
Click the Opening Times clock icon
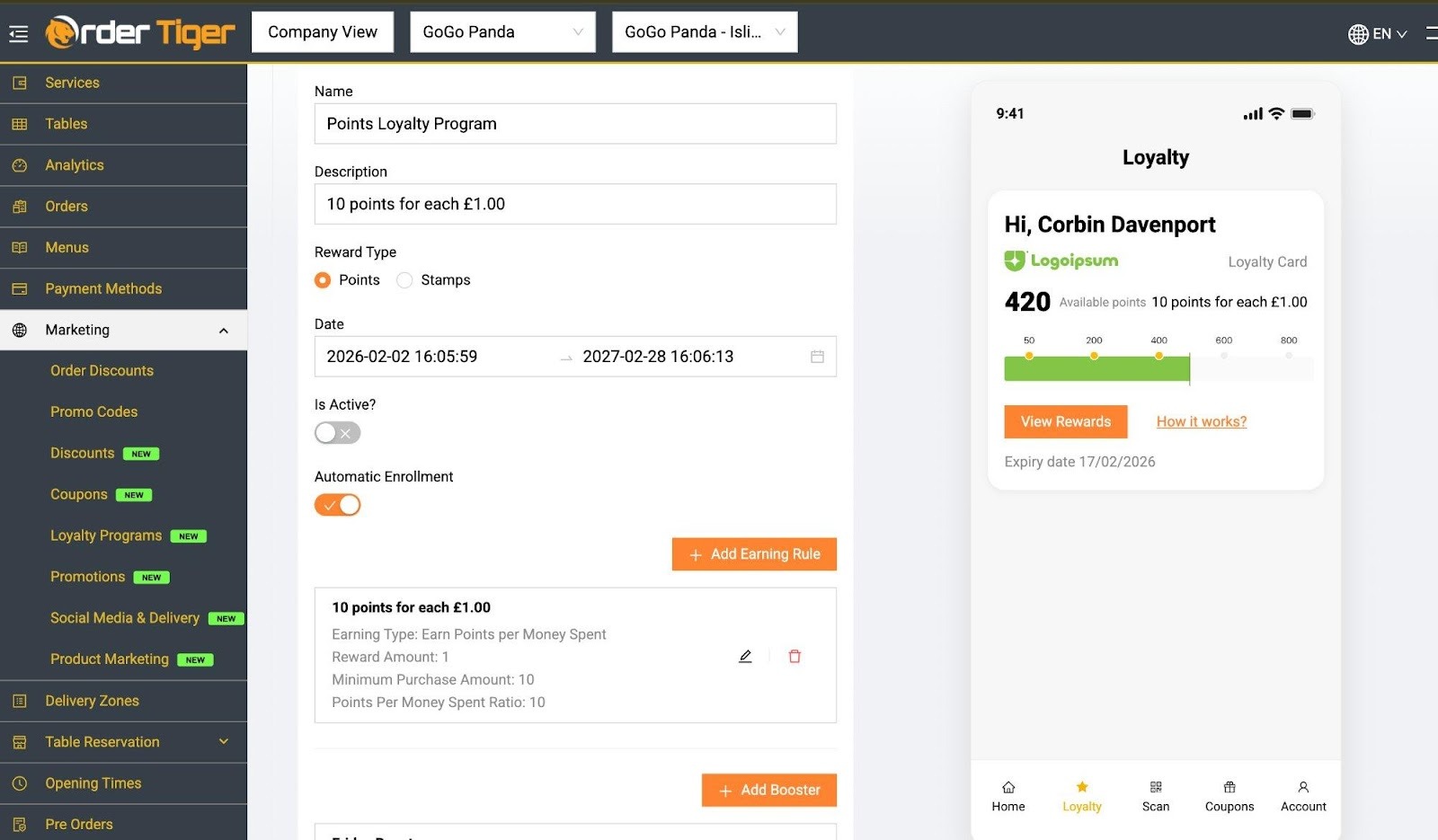20,783
